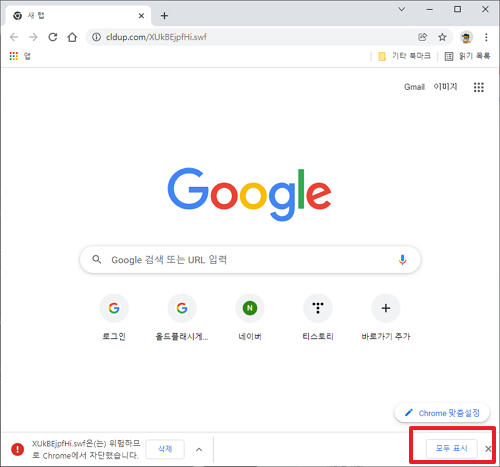Go back using the browser back arrow
The image size is (500, 467).
(x=14, y=37)
